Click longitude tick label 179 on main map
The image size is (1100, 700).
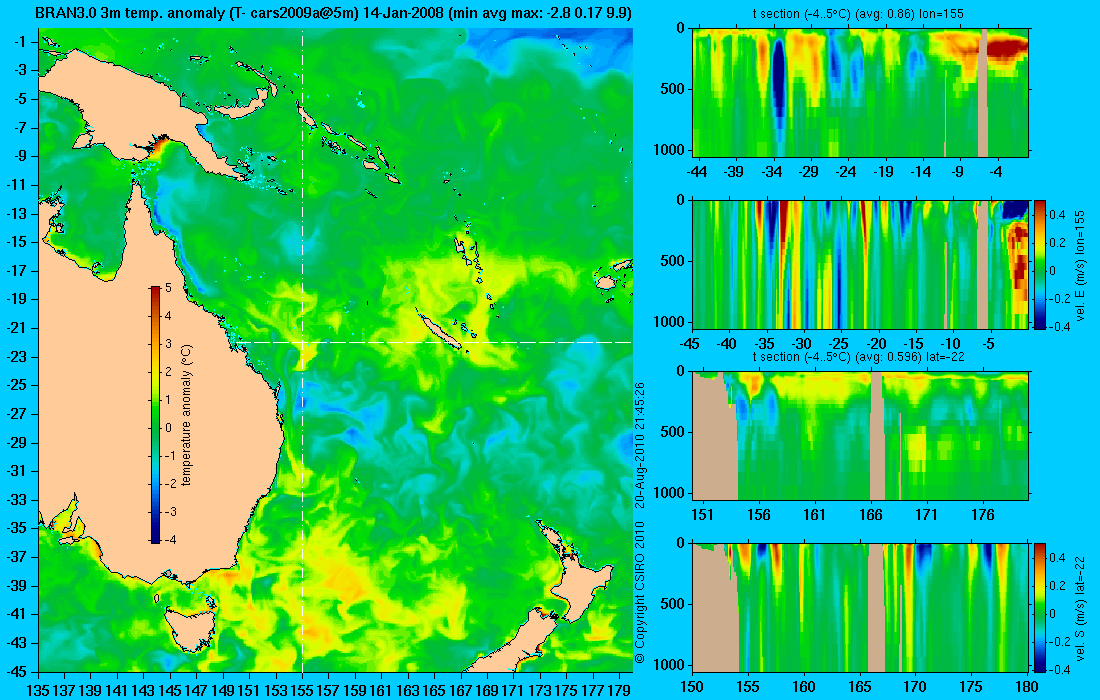click(618, 691)
